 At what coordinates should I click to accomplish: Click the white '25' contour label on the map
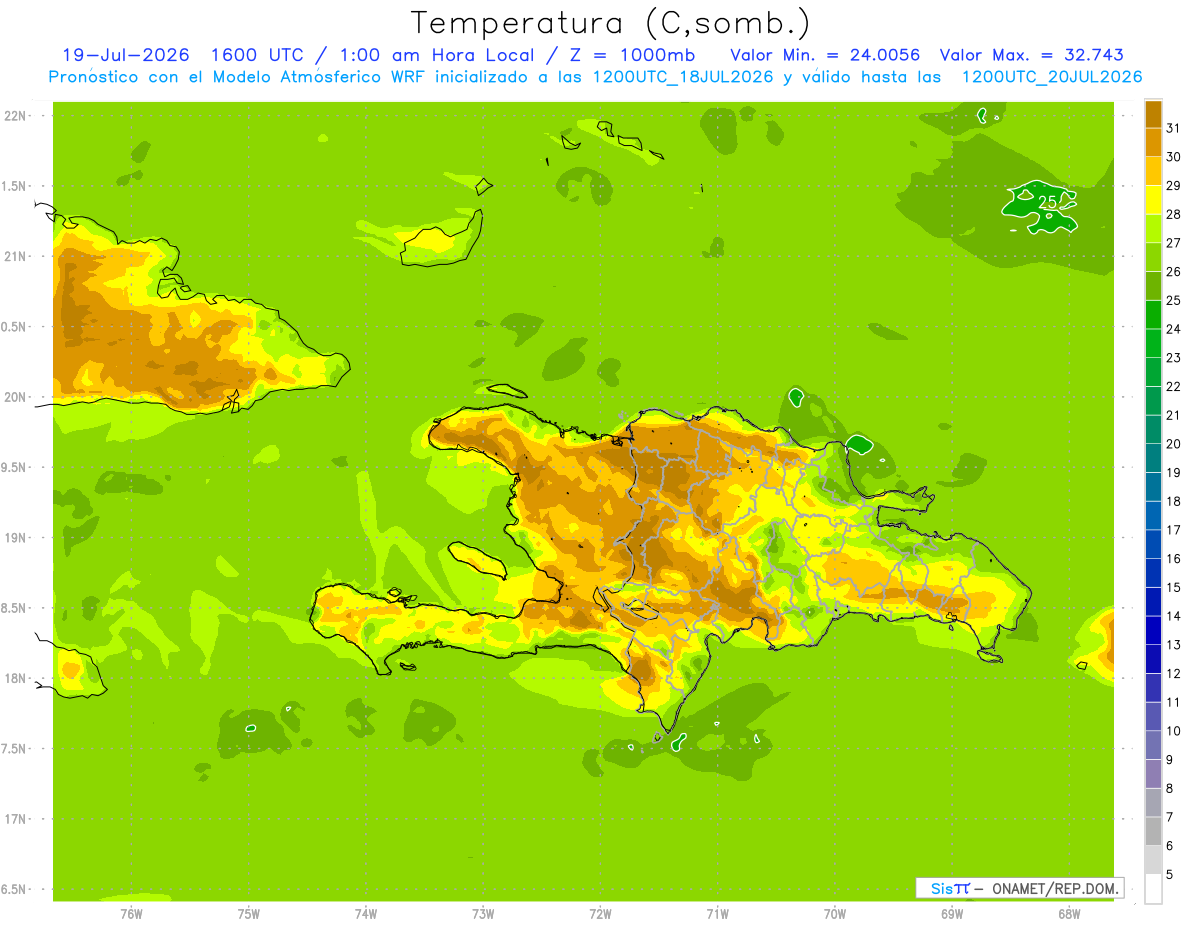1047,202
